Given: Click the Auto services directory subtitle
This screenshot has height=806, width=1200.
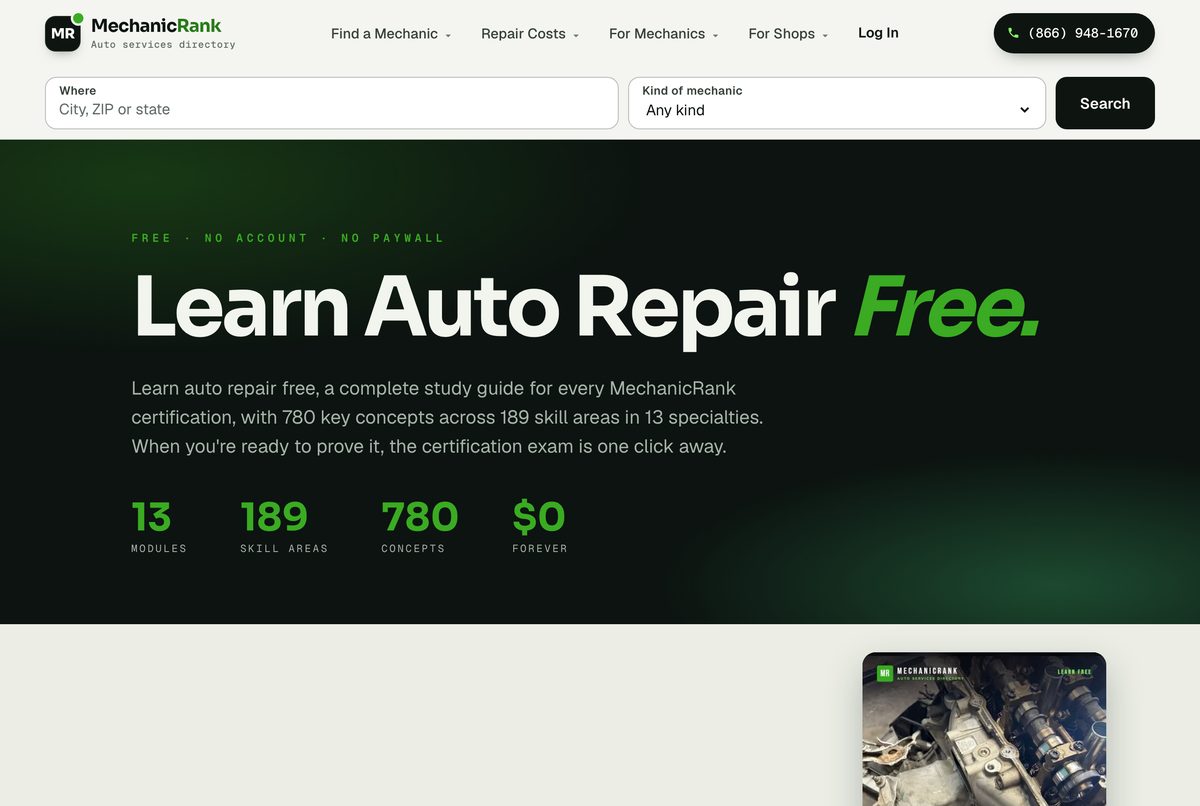Looking at the screenshot, I should click(x=163, y=45).
